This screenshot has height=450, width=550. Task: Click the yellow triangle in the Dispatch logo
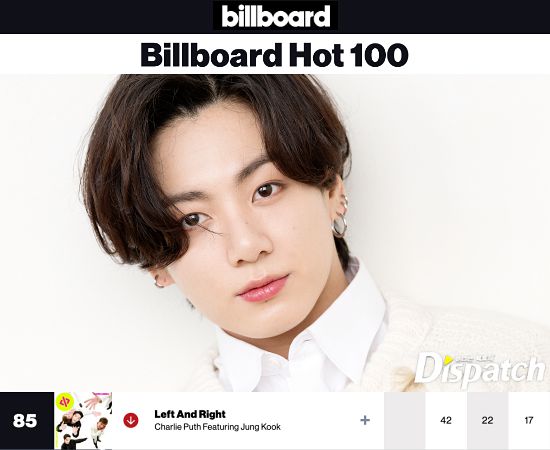click(x=448, y=360)
